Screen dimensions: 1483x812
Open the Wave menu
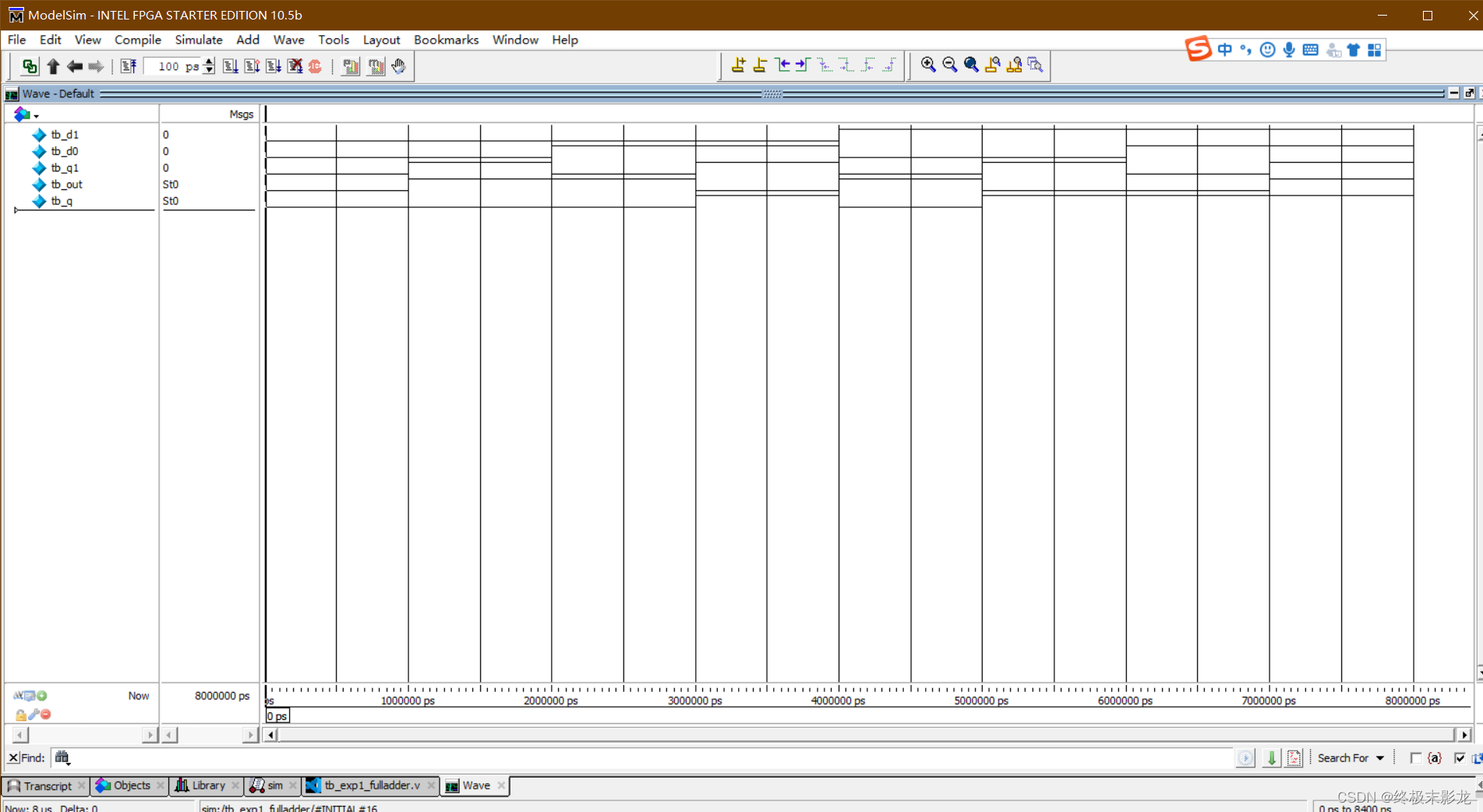click(288, 40)
